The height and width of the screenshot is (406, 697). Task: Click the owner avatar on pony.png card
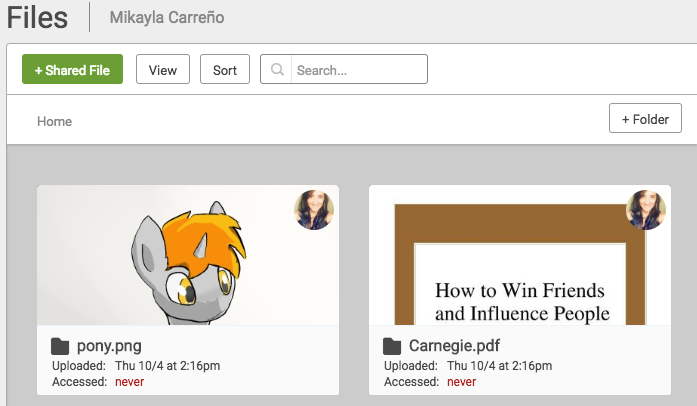[314, 210]
